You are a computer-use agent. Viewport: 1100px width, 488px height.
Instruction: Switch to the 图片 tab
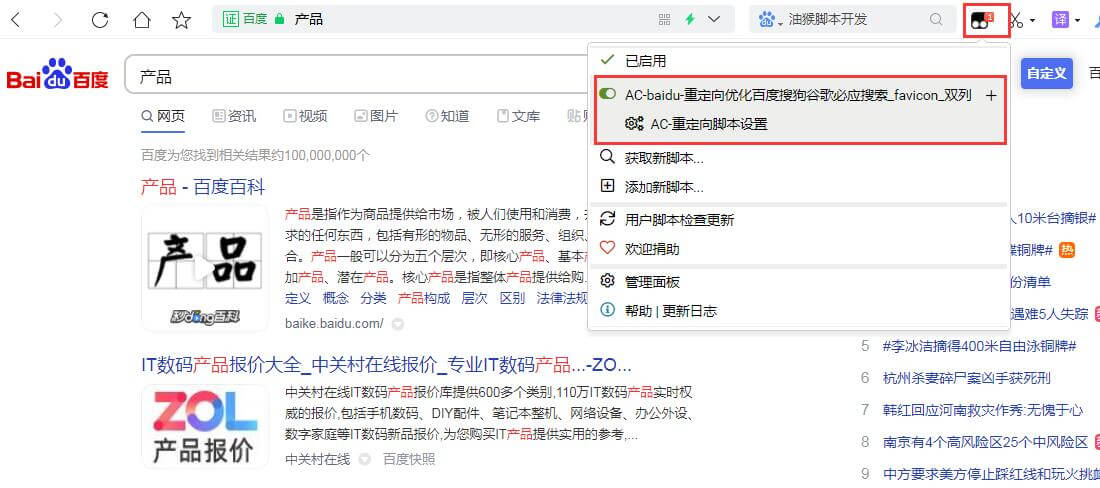click(376, 116)
